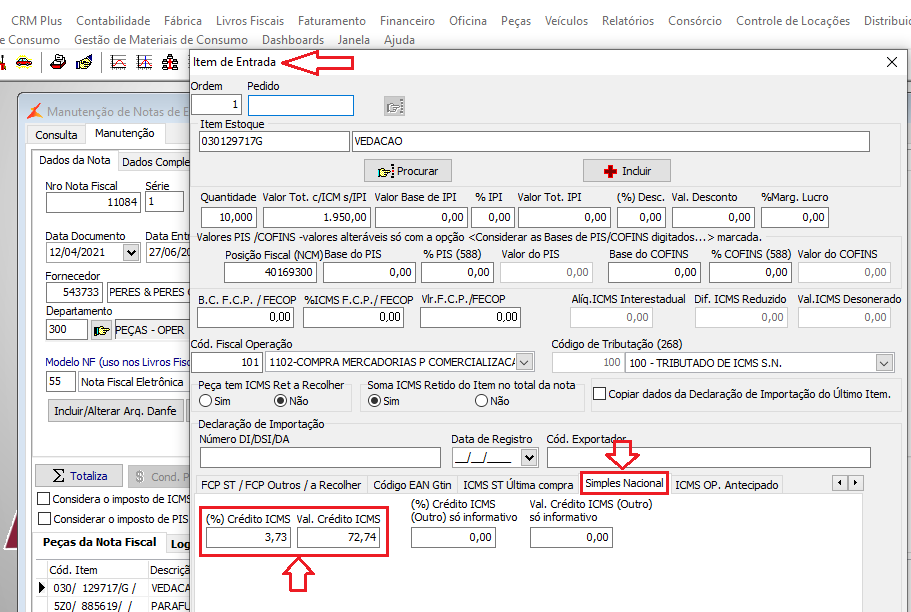This screenshot has height=612, width=911.
Task: Expand the Código de Tributação dropdown
Action: click(883, 362)
